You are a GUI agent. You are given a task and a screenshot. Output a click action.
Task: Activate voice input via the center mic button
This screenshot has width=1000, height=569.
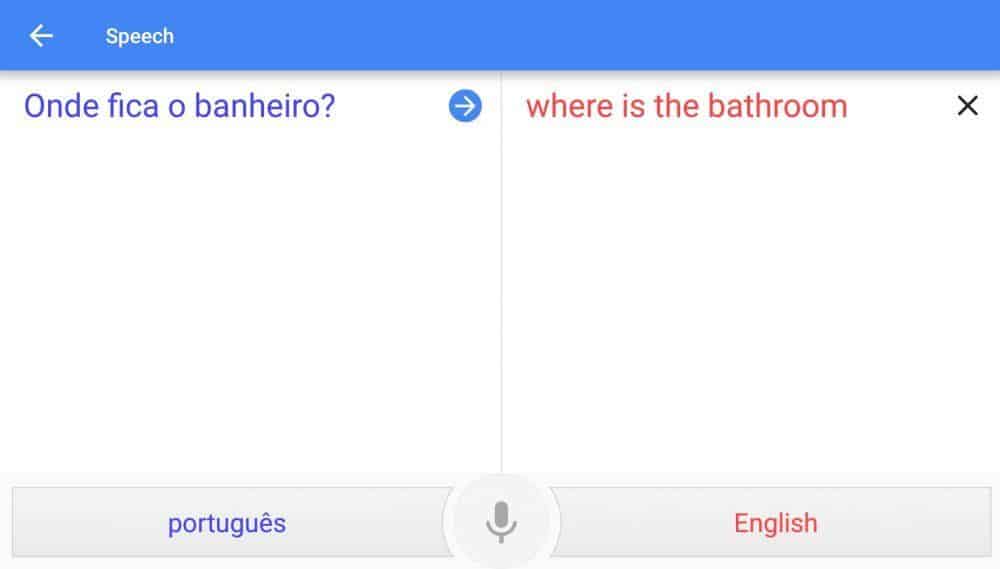pos(501,522)
